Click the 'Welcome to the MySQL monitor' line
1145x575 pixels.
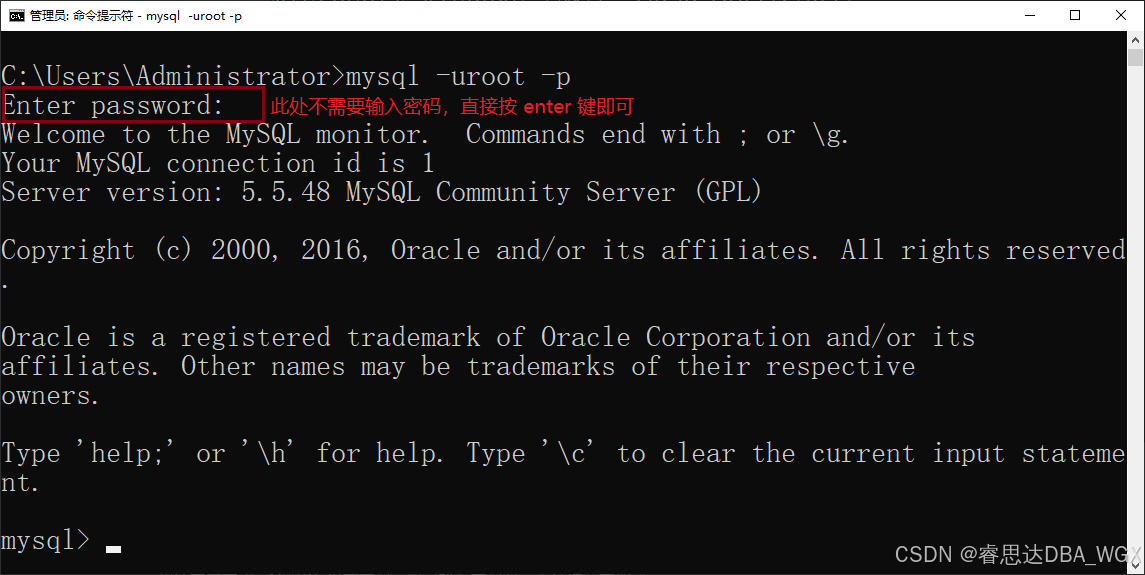425,135
